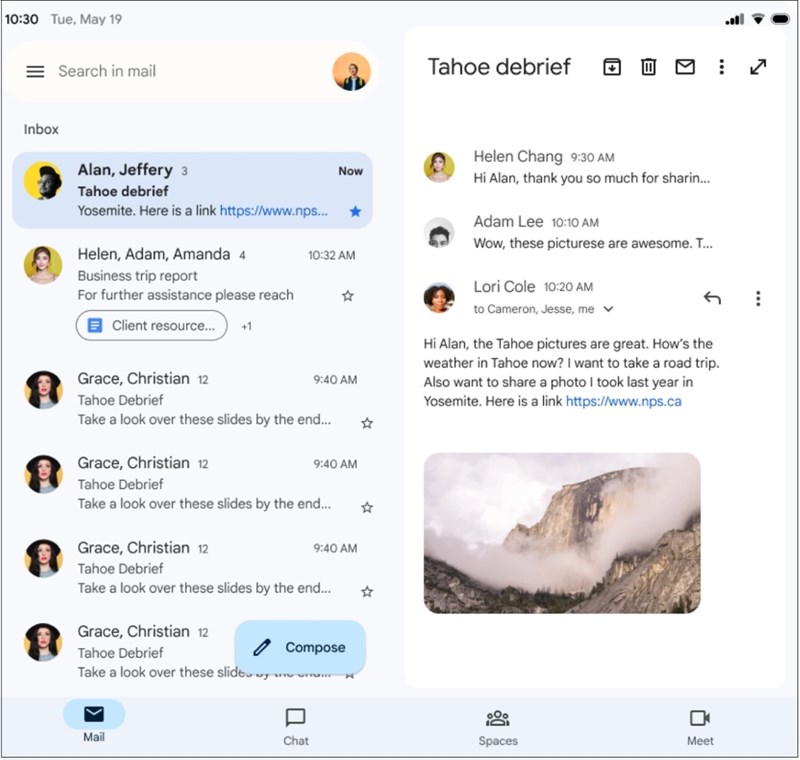Delete the open Tahoe debrief email
The width and height of the screenshot is (800, 760).
(x=648, y=67)
